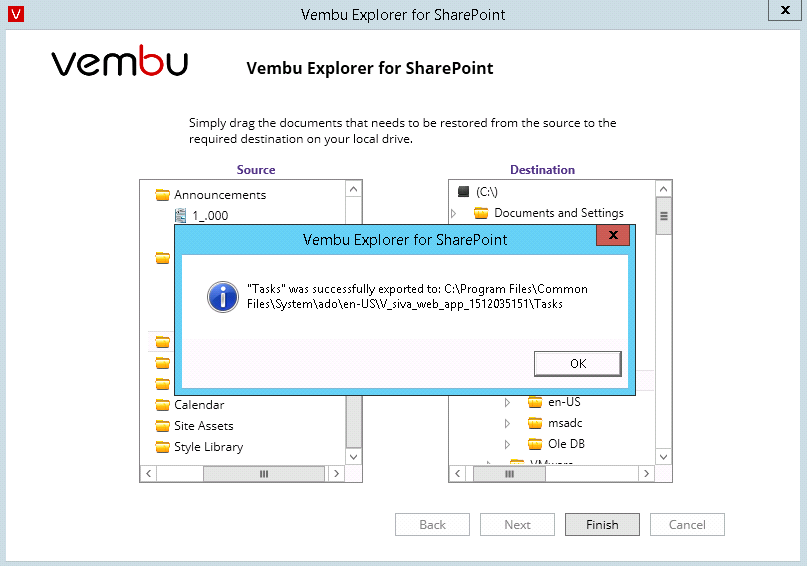The height and width of the screenshot is (566, 807).
Task: Click the Ole DB folder icon
Action: click(x=535, y=444)
